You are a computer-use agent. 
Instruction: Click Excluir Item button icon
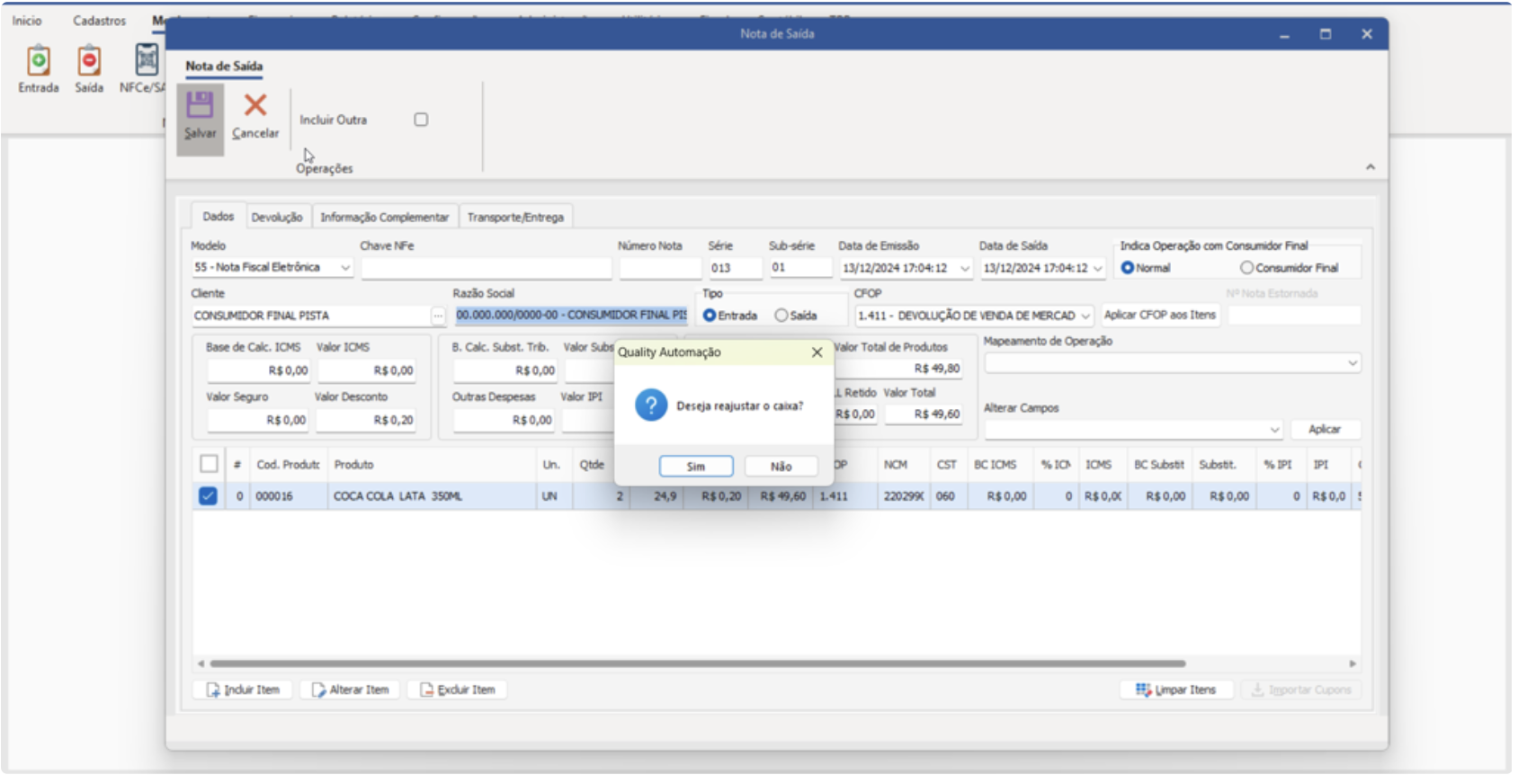[427, 690]
